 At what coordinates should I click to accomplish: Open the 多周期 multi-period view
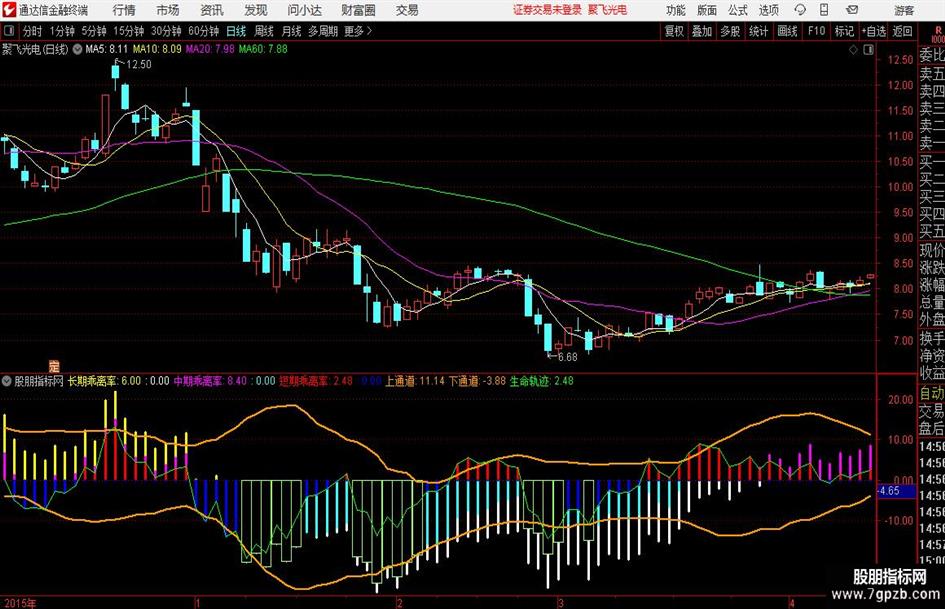(x=323, y=31)
